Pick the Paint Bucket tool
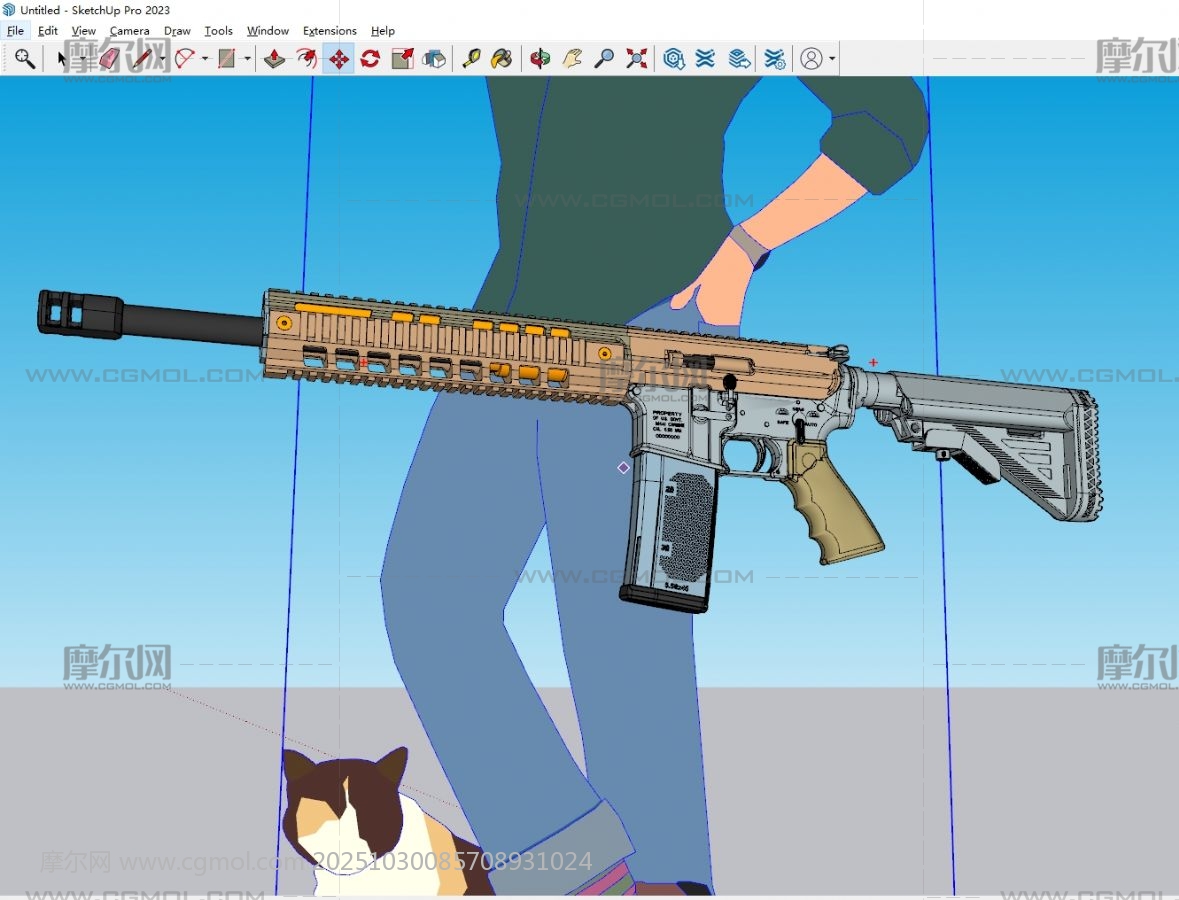1179x900 pixels. [502, 59]
